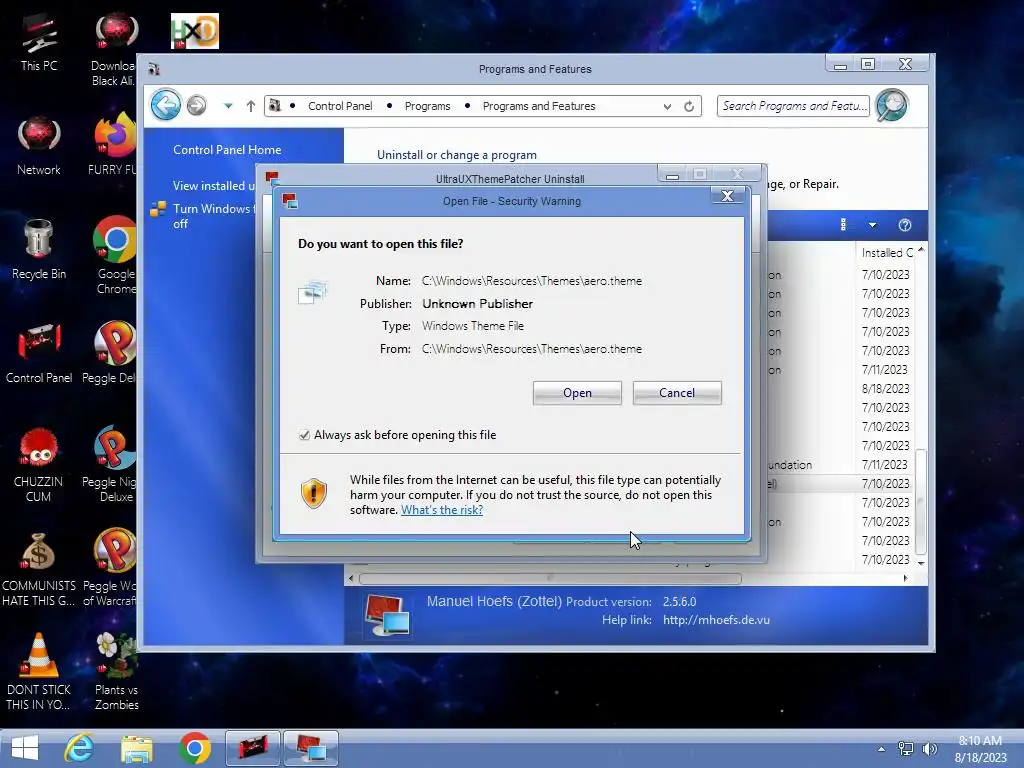Open the What's the risk? link

coord(442,510)
